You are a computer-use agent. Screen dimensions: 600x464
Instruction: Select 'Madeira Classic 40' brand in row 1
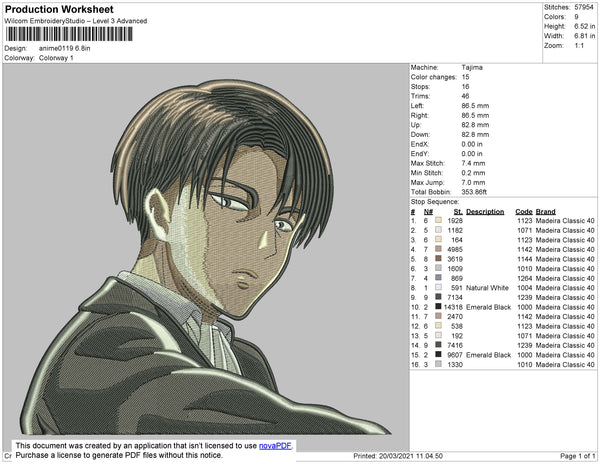[565, 221]
